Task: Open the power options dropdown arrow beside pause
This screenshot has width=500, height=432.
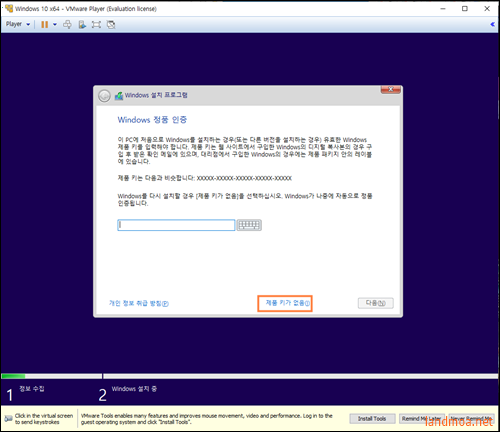Action: click(x=55, y=24)
